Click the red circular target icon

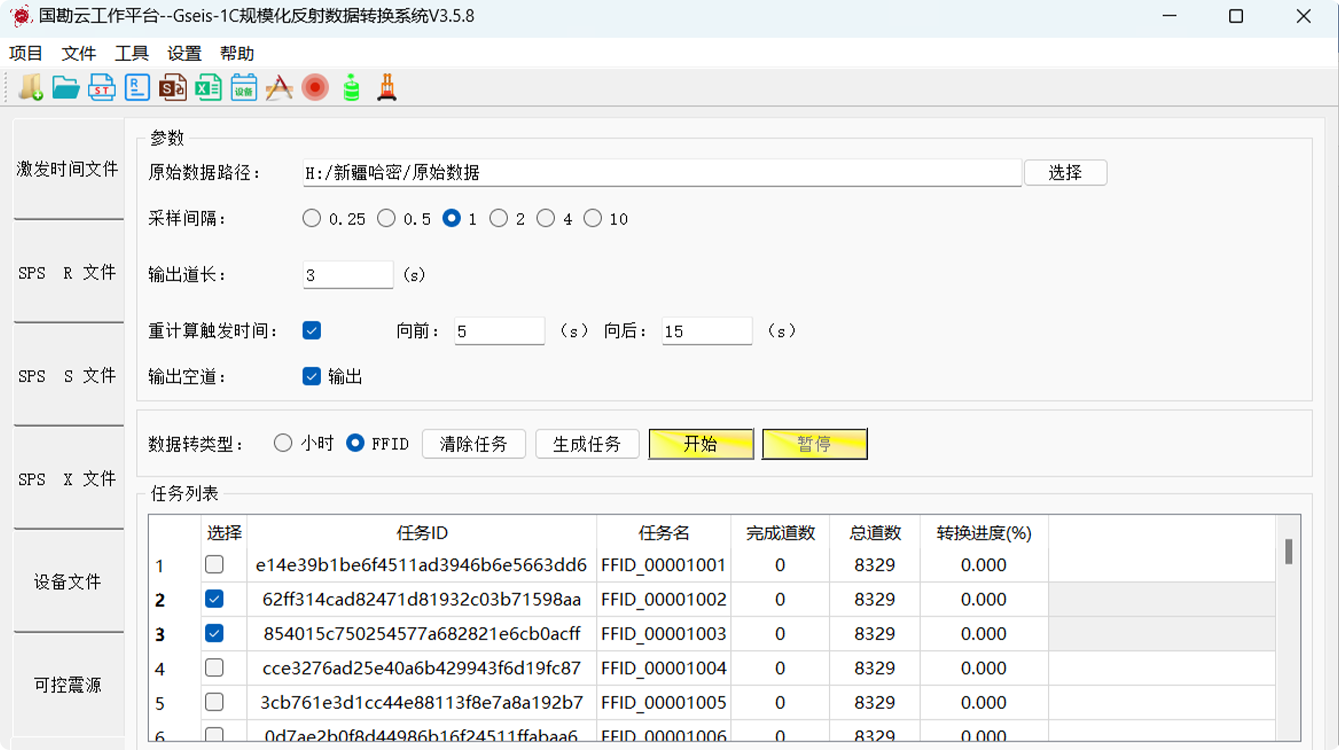(315, 88)
